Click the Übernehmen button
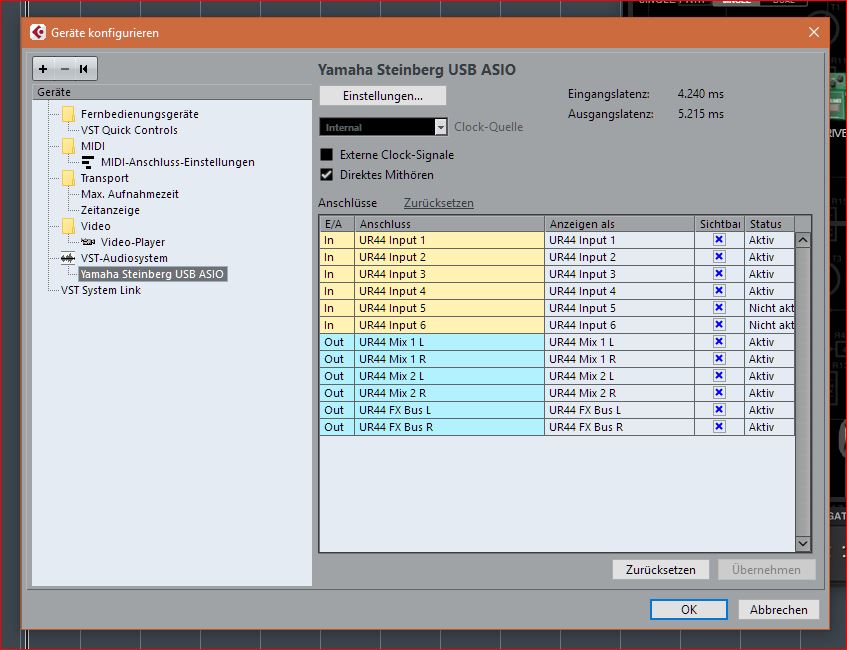 pos(767,569)
